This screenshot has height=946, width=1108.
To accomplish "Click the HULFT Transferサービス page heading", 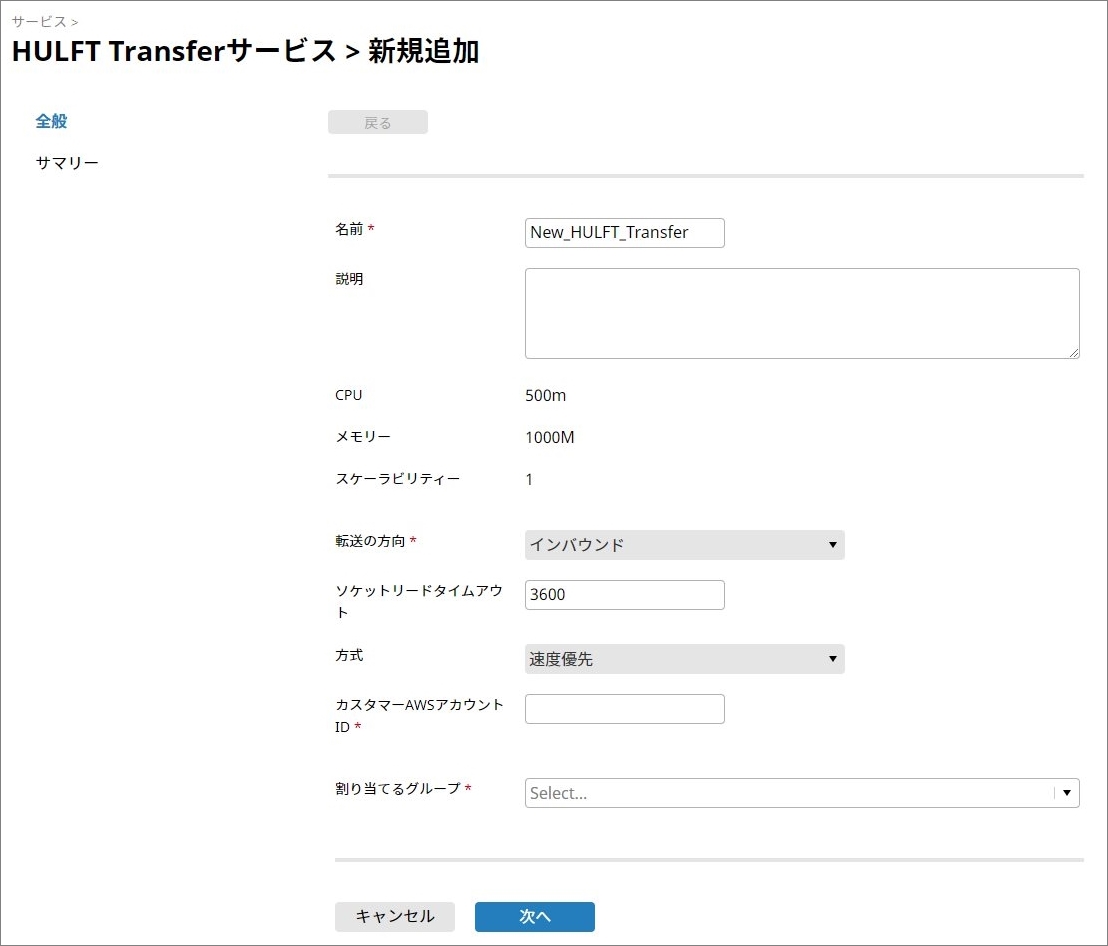I will [174, 52].
